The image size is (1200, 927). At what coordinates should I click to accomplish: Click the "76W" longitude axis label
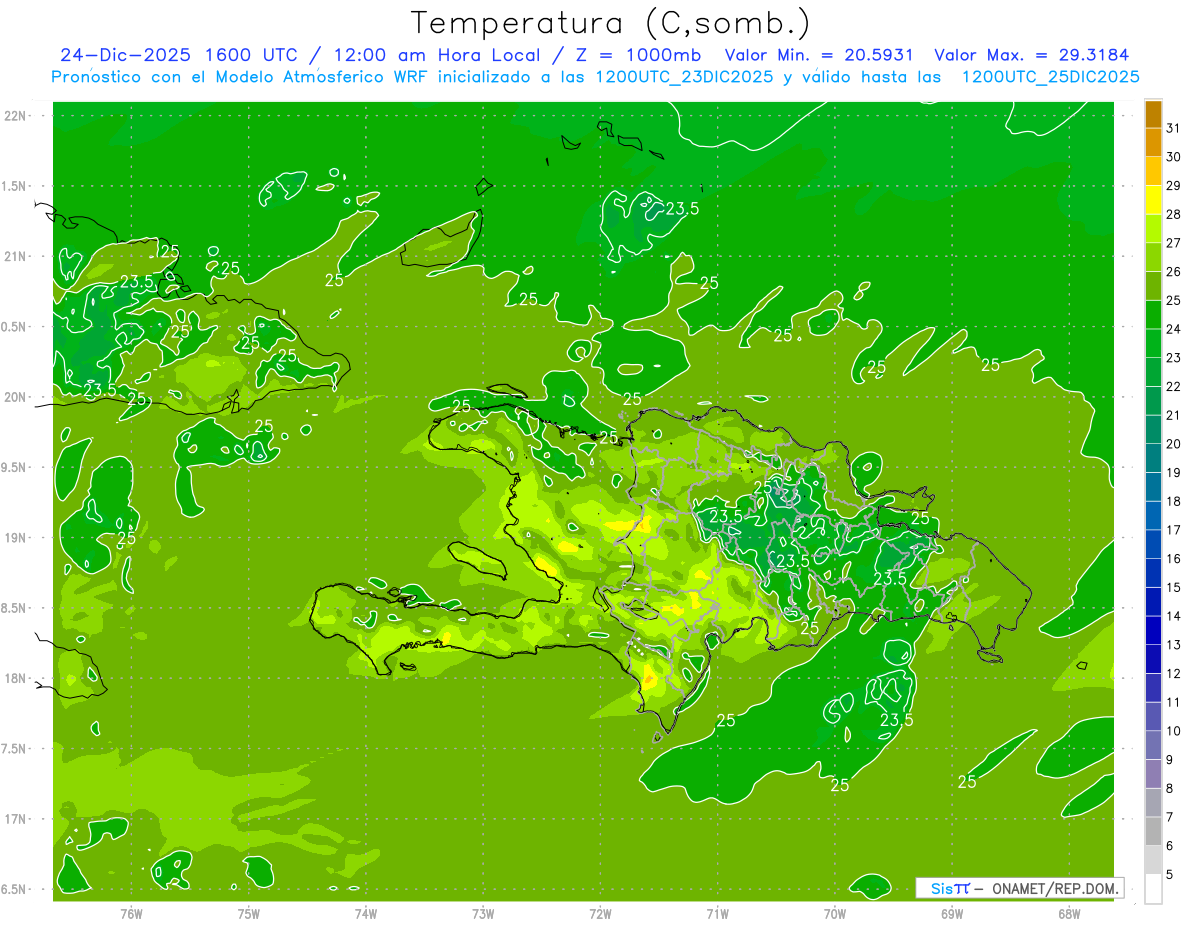131,913
